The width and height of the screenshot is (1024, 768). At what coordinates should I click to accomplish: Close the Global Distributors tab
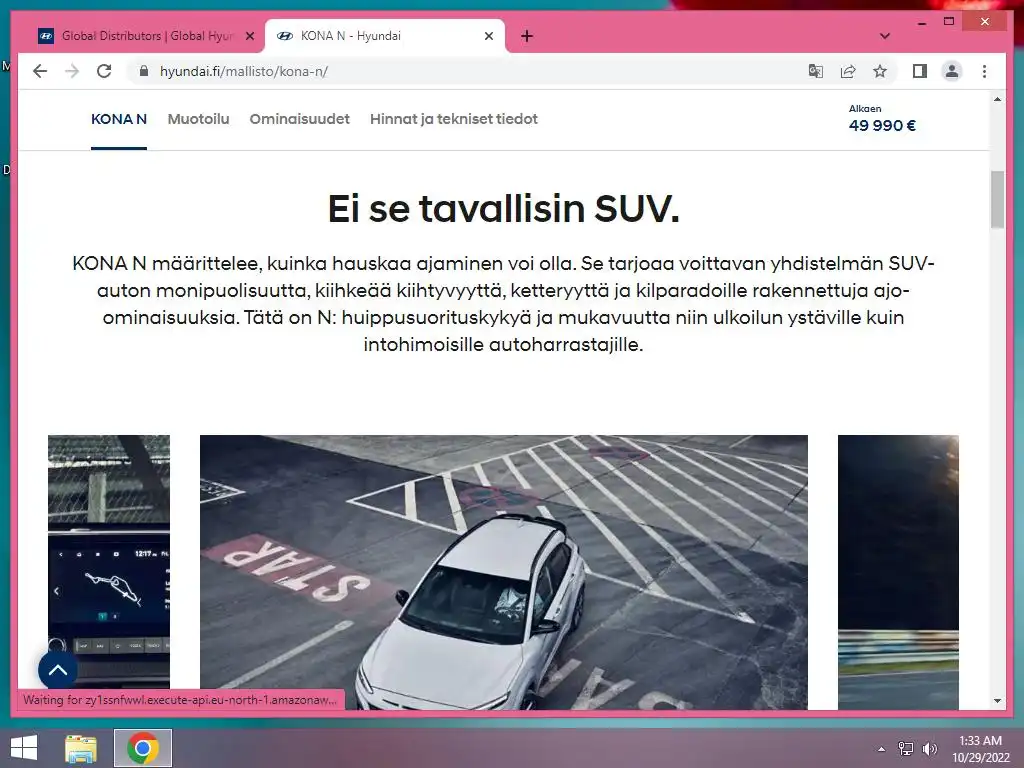(x=249, y=36)
